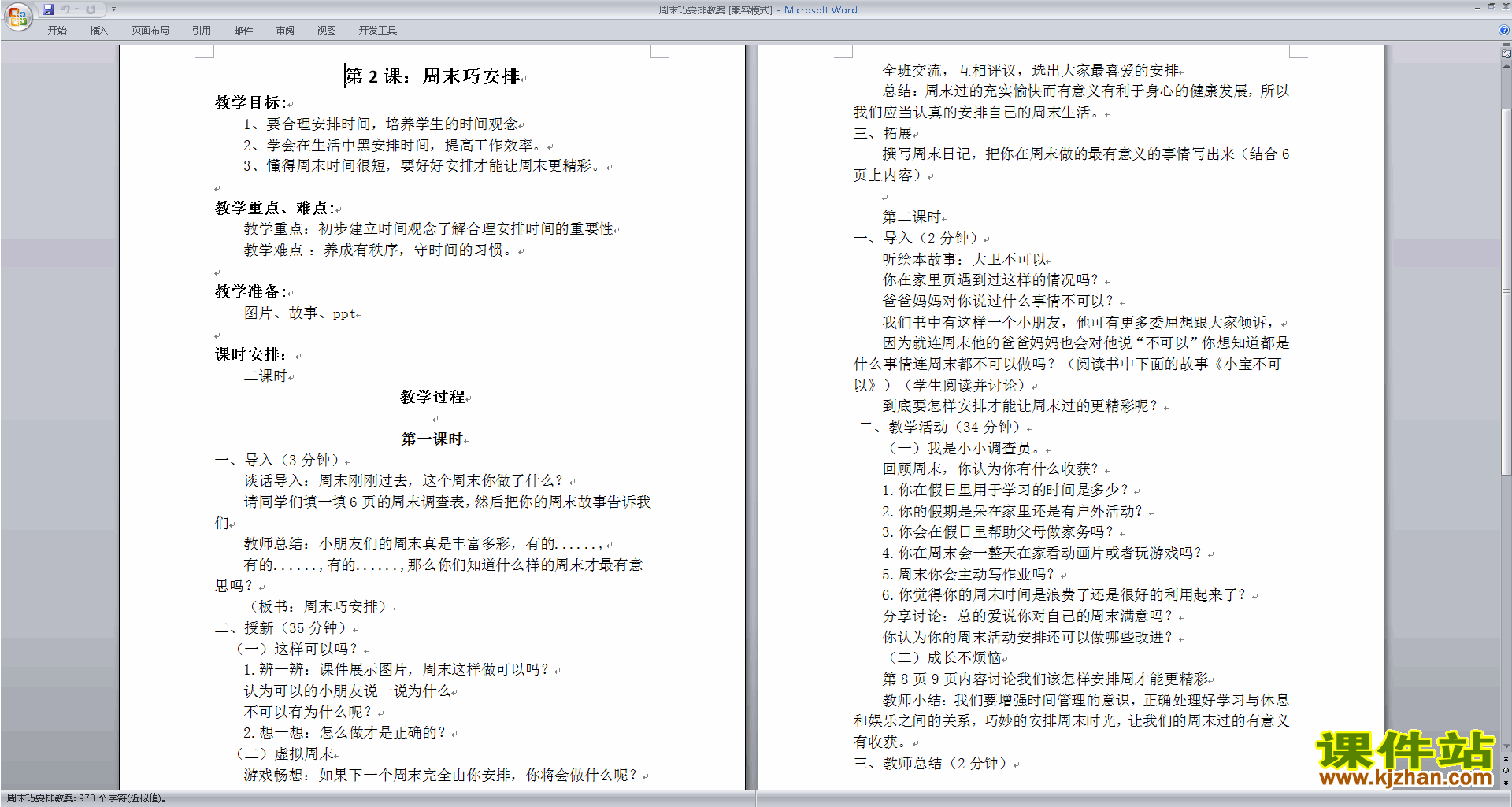Screen dimensions: 1512x807
Task: Click the line '第二课时' on the right page
Action: 912,217
